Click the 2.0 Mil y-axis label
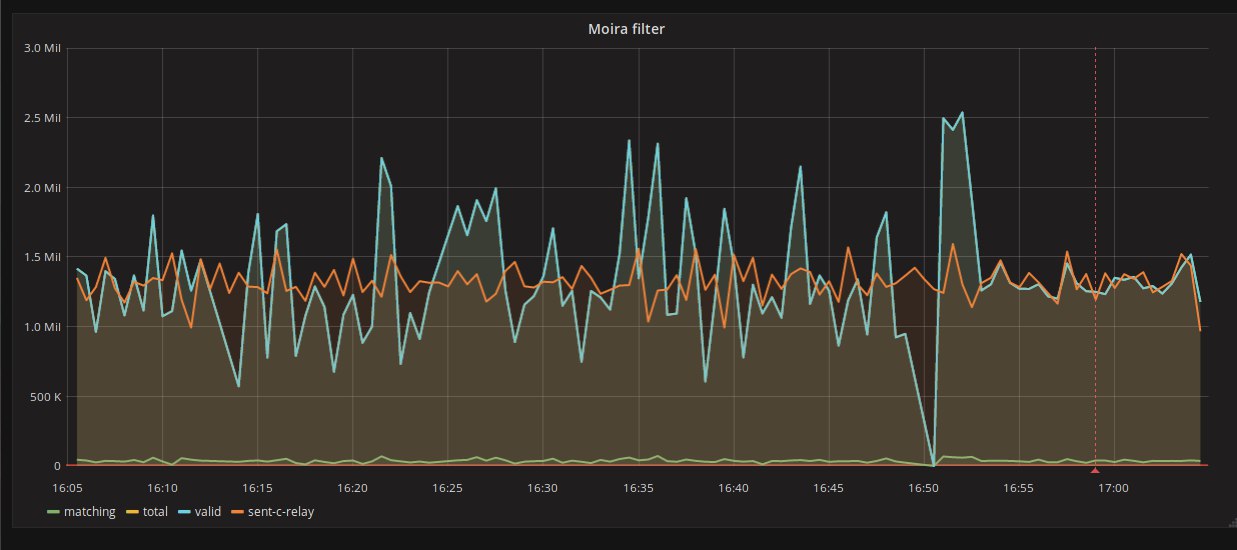 click(x=43, y=187)
